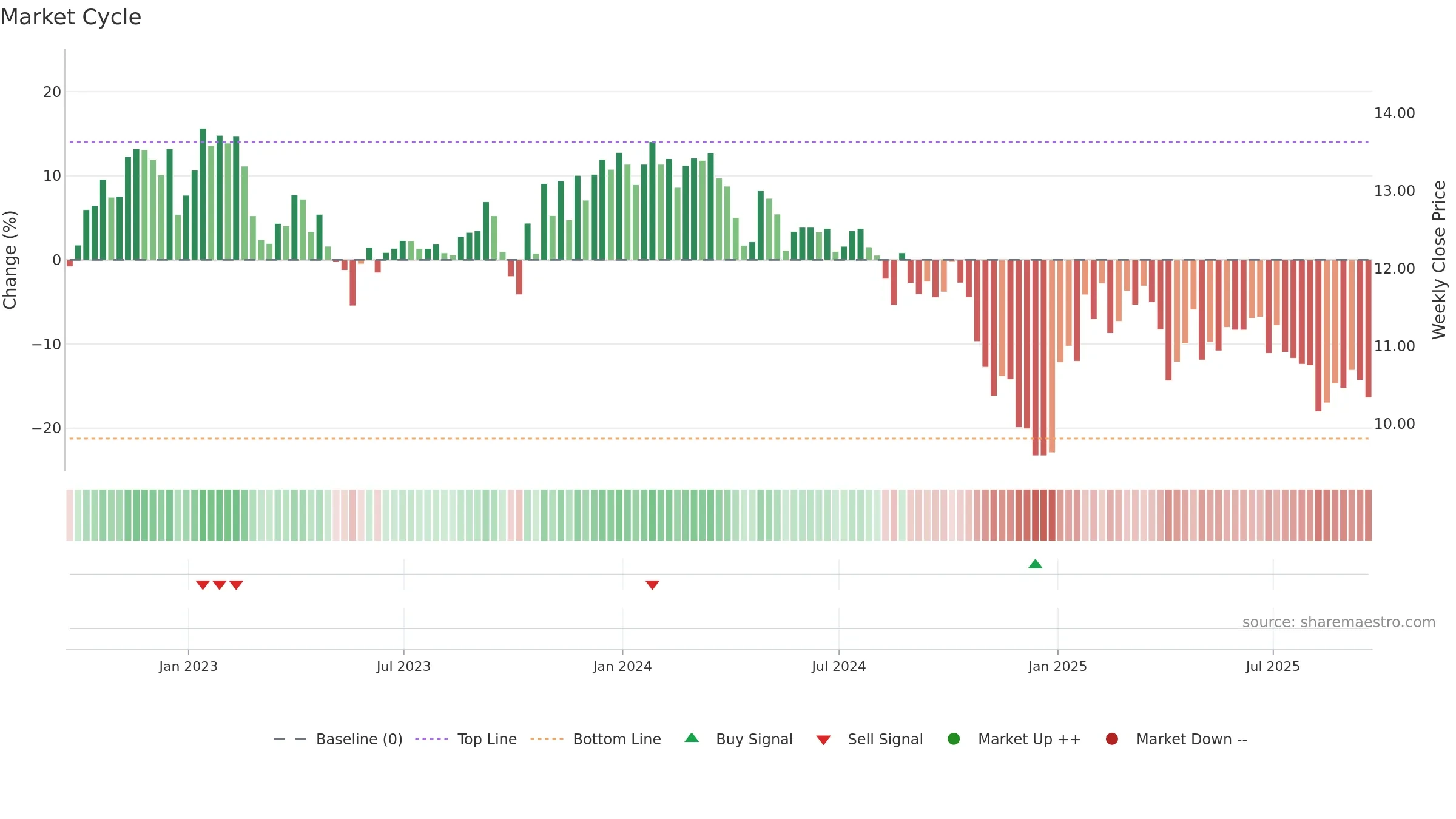Click the Baseline (0) legend dash icon
This screenshot has height=819, width=1456.
(x=290, y=739)
